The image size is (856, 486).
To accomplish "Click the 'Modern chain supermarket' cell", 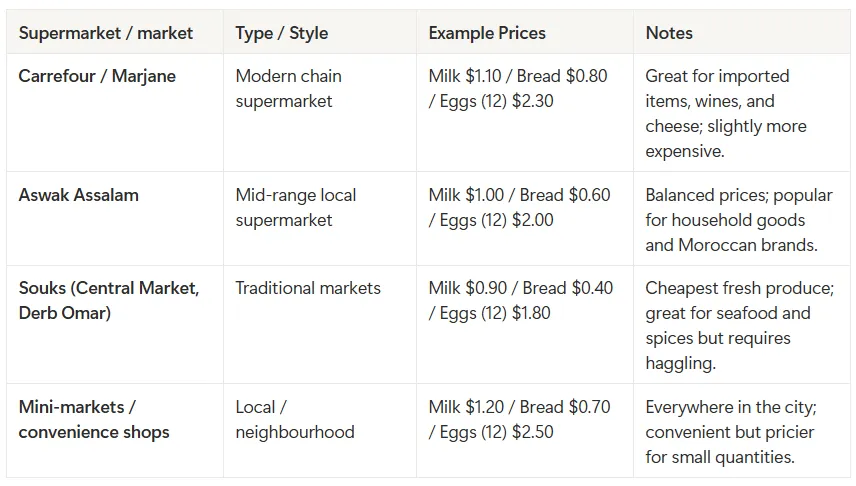I will (288, 88).
